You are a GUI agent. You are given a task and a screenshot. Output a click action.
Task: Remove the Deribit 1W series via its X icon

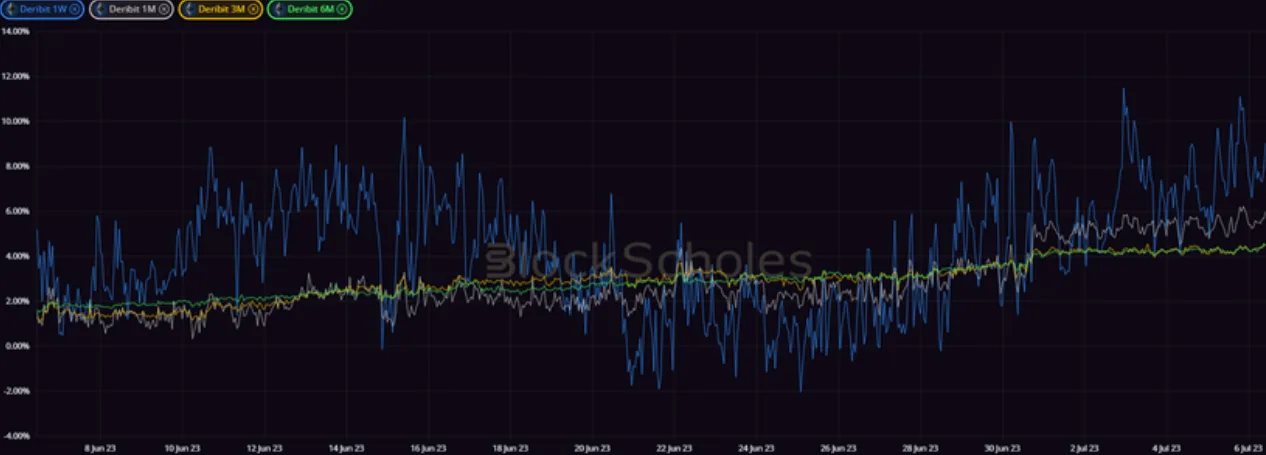[75, 9]
